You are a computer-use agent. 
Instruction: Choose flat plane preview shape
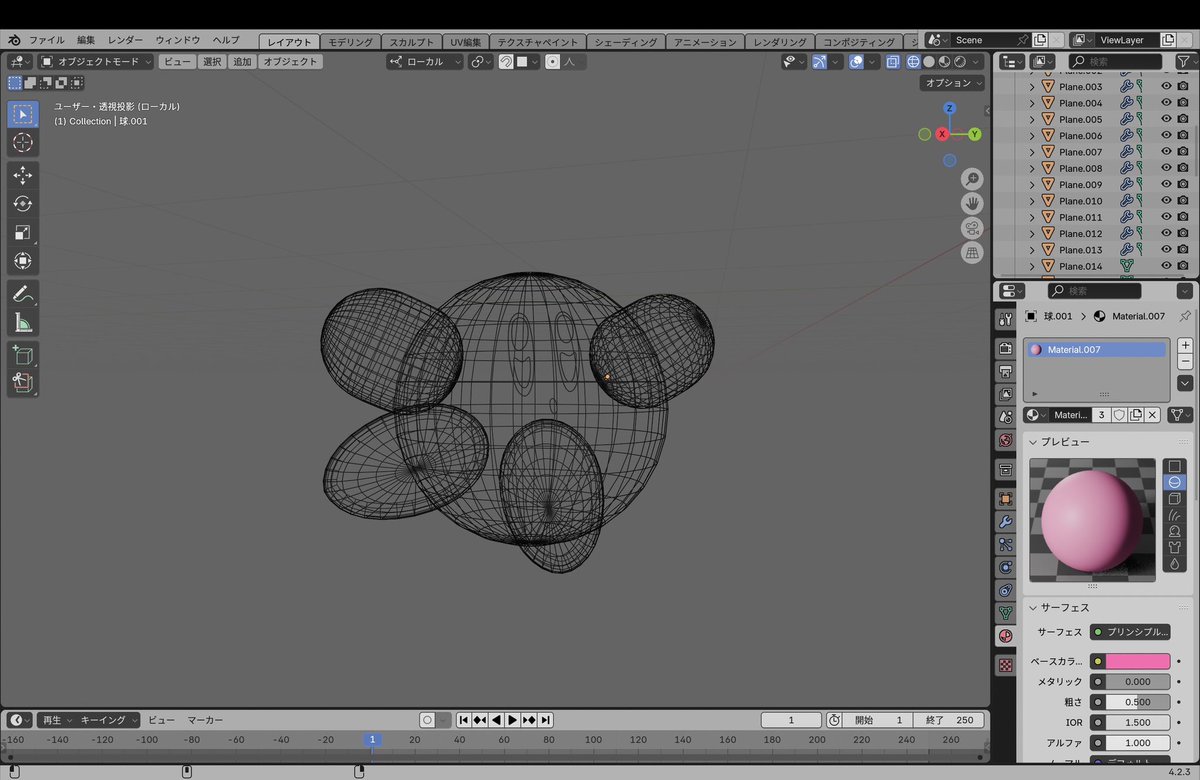click(x=1175, y=466)
